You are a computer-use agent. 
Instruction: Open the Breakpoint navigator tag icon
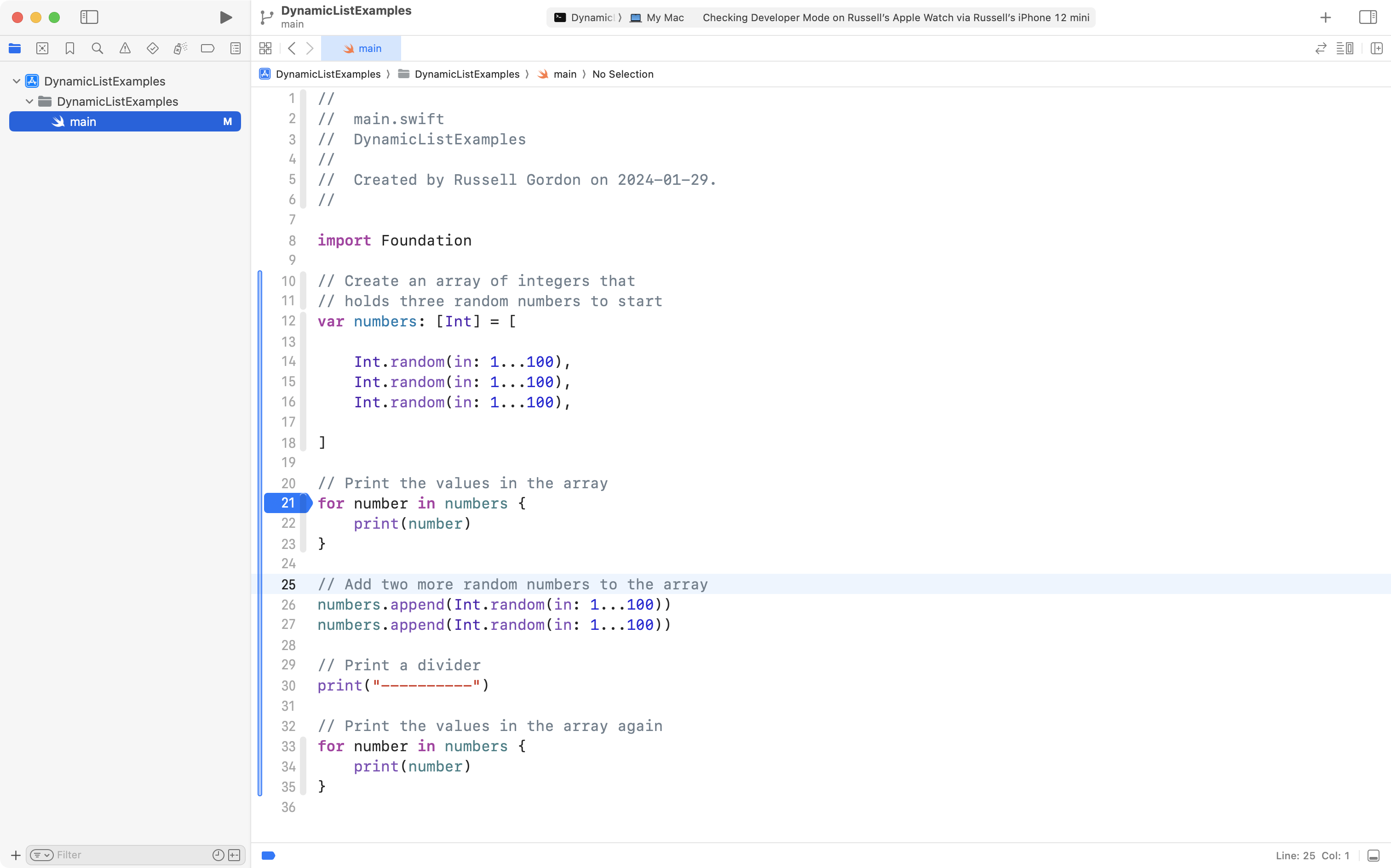click(x=208, y=48)
